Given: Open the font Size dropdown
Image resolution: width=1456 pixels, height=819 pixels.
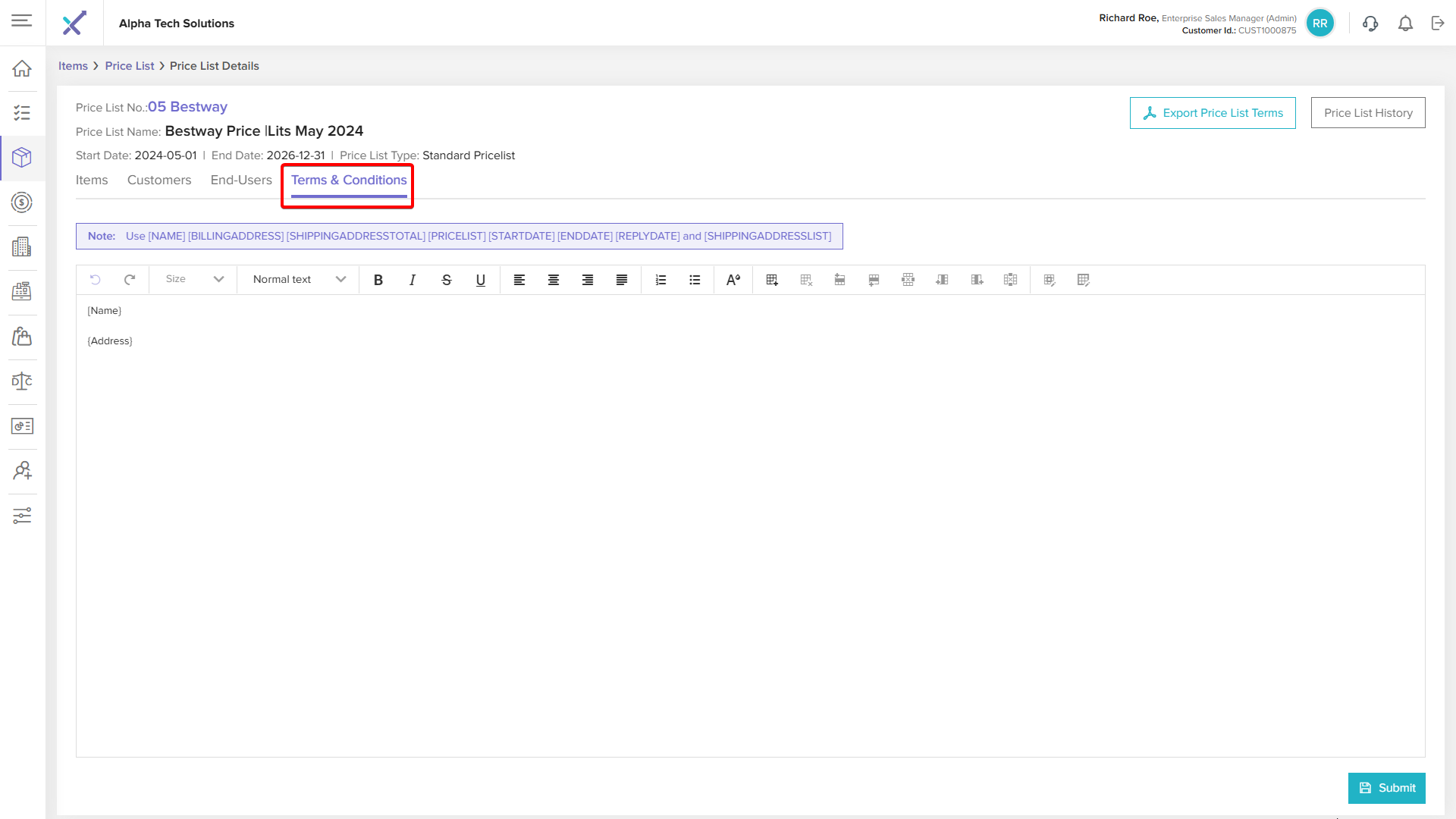Looking at the screenshot, I should coord(194,279).
